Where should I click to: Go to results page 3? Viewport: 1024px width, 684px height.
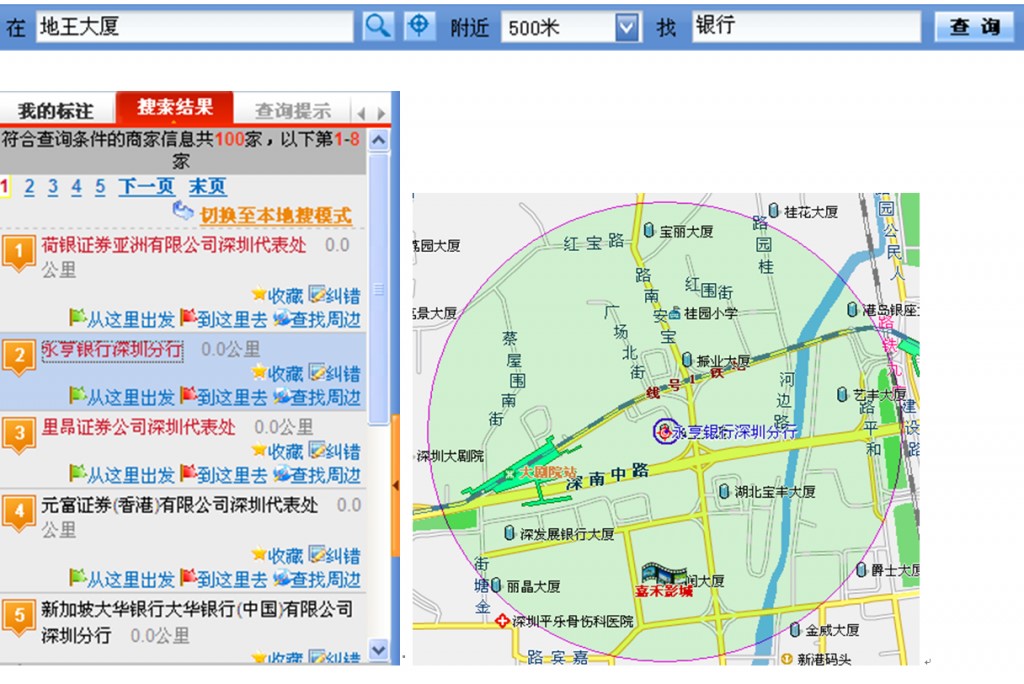click(52, 187)
